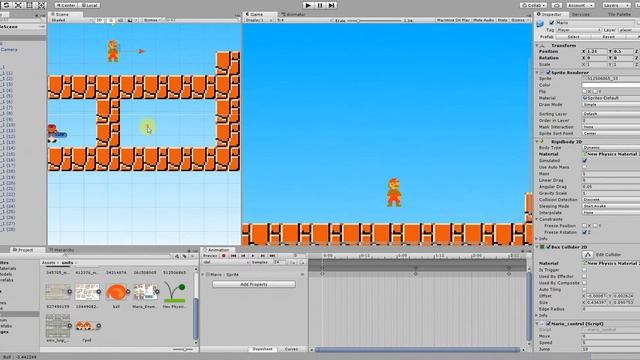
Task: Select the combined Transform tool
Action: coord(41,5)
